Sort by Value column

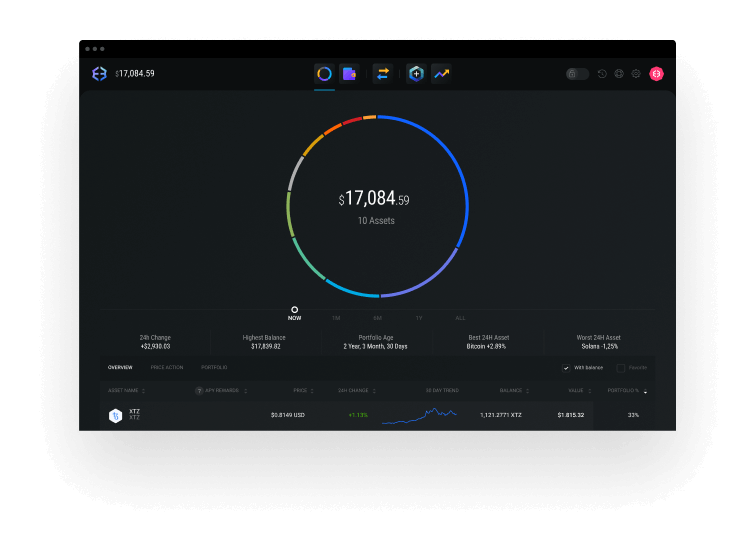coord(579,391)
